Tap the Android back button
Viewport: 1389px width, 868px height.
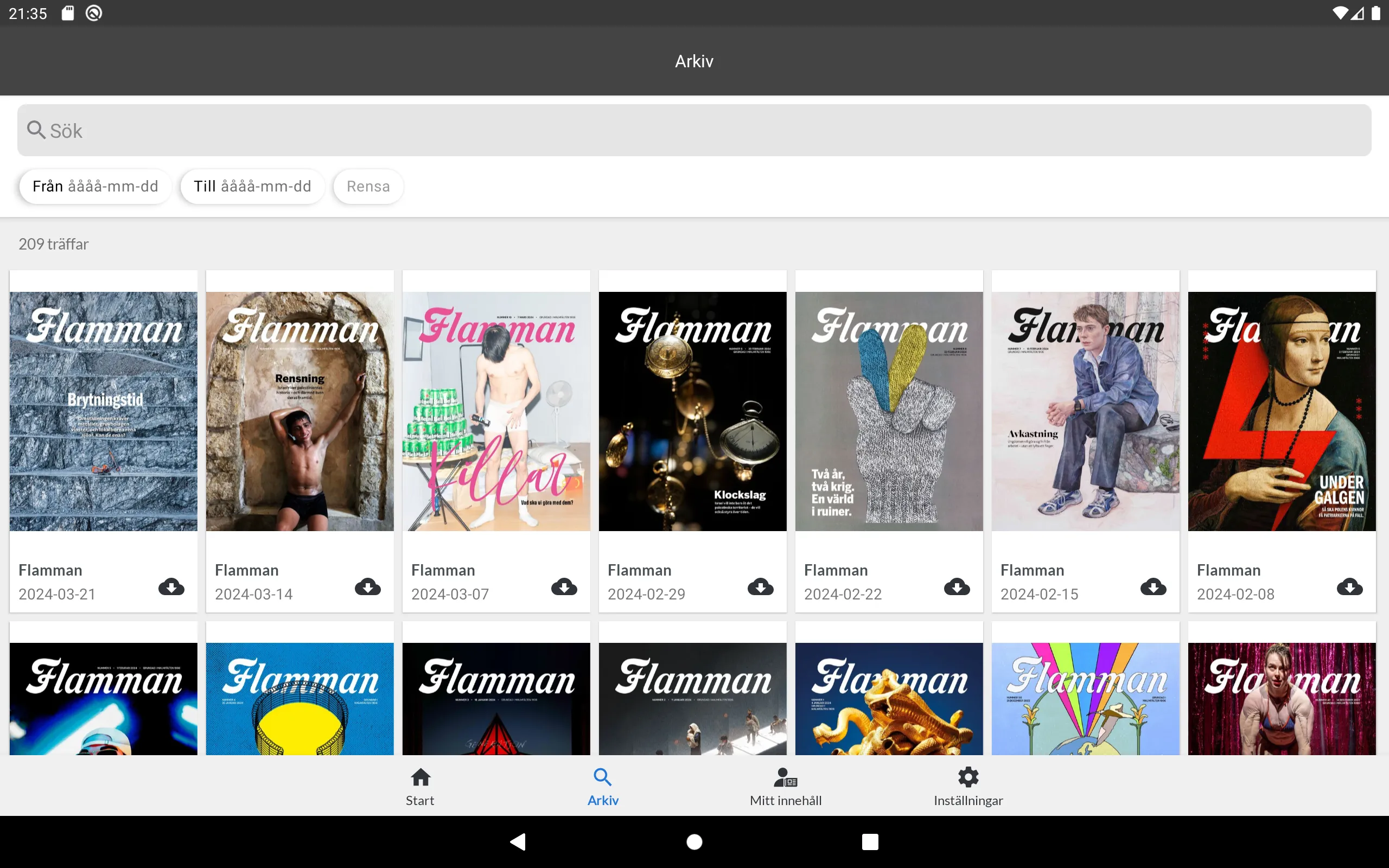click(518, 841)
